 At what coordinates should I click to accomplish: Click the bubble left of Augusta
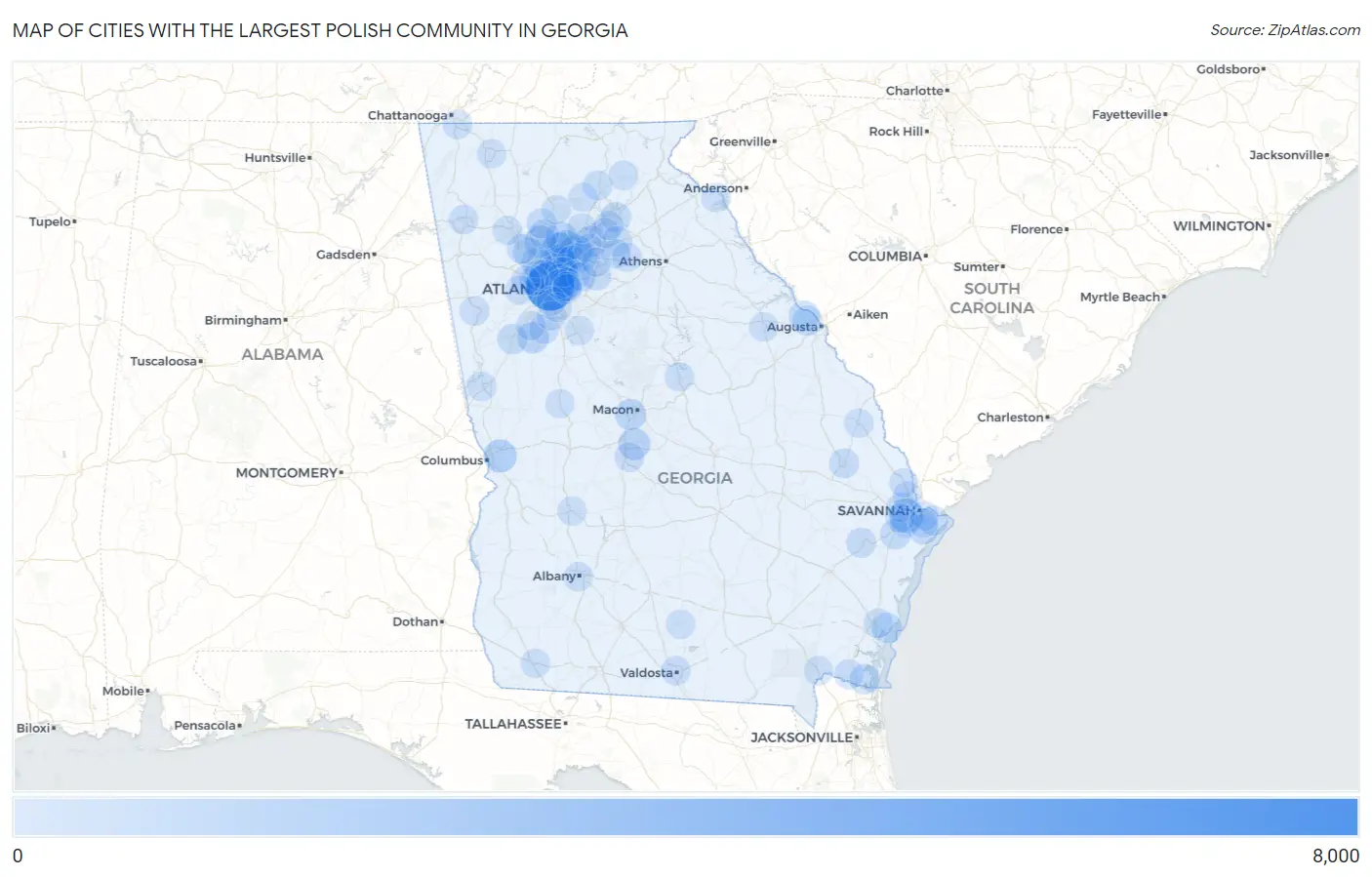pos(763,327)
